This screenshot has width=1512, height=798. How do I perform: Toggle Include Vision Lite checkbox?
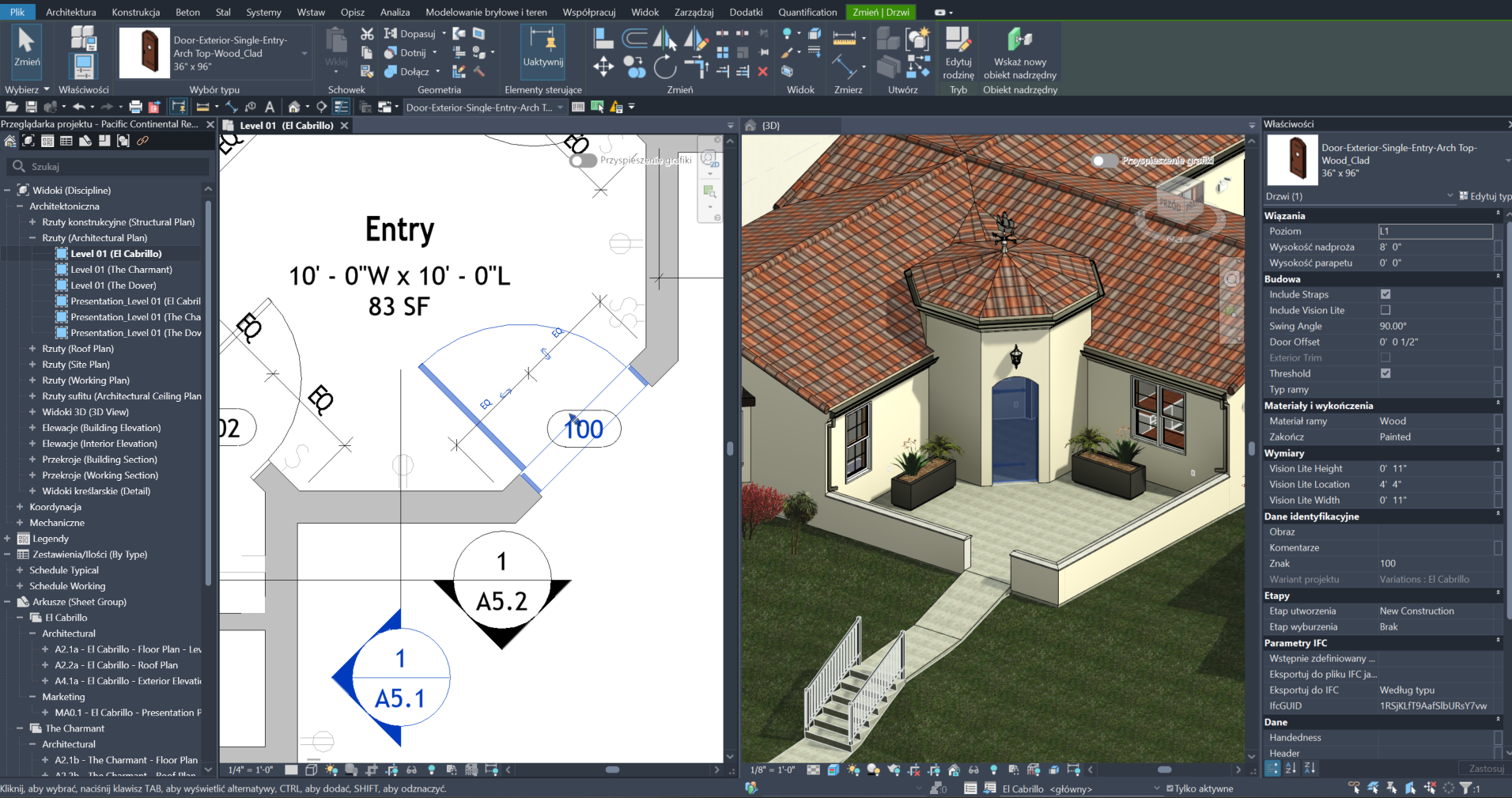tap(1385, 310)
